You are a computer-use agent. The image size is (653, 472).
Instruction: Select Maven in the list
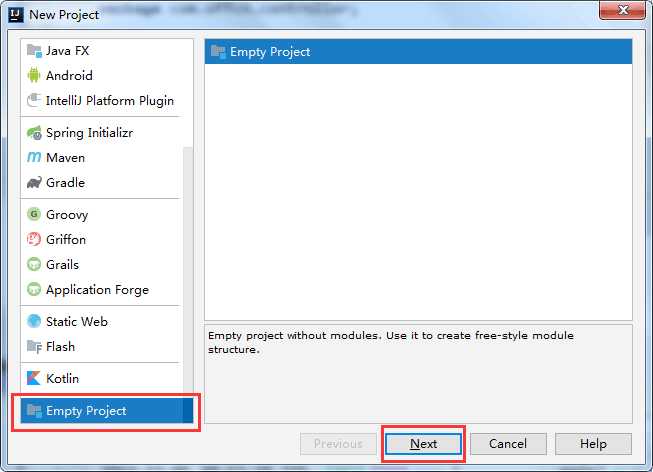click(101, 157)
